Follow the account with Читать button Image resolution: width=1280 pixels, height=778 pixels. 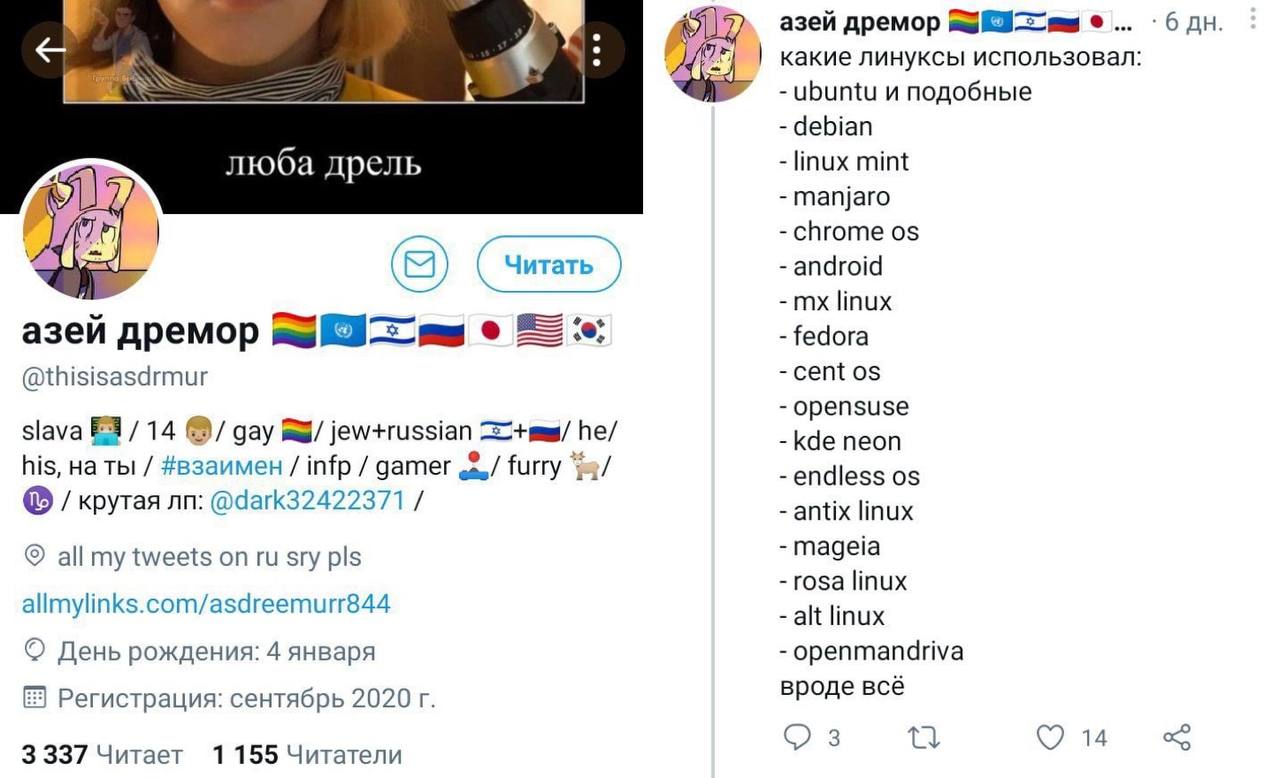coord(549,265)
